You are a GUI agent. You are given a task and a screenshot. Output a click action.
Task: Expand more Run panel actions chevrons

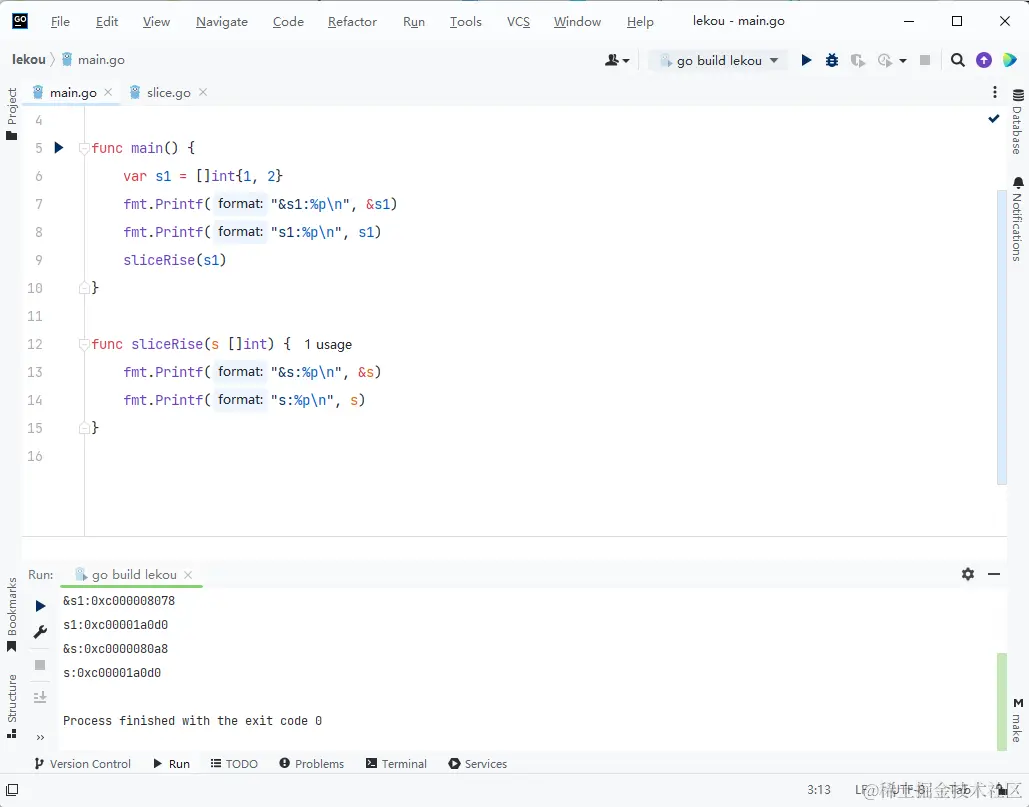40,737
